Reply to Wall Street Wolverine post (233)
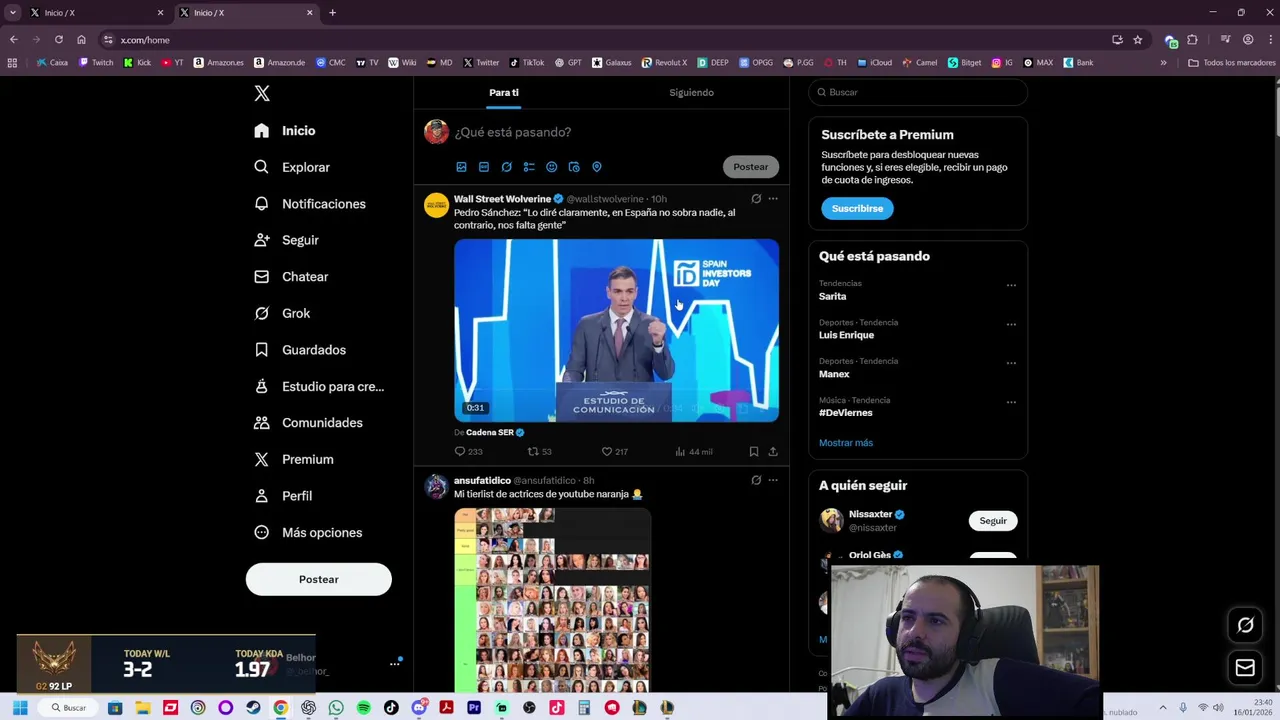Viewport: 1280px width, 720px height. (x=468, y=452)
